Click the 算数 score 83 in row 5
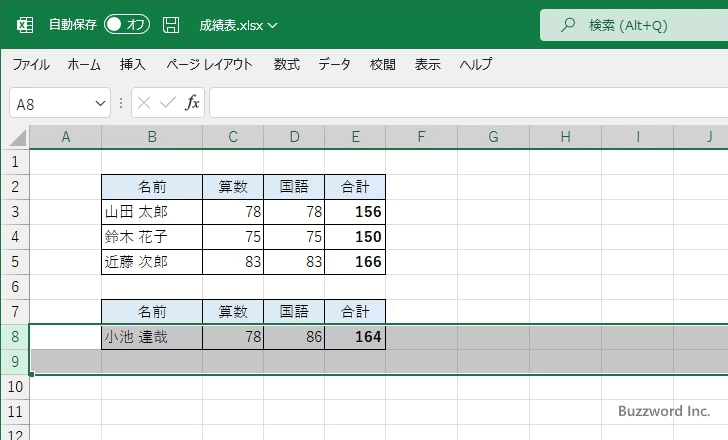Screen dimensions: 728x440 (x=233, y=262)
